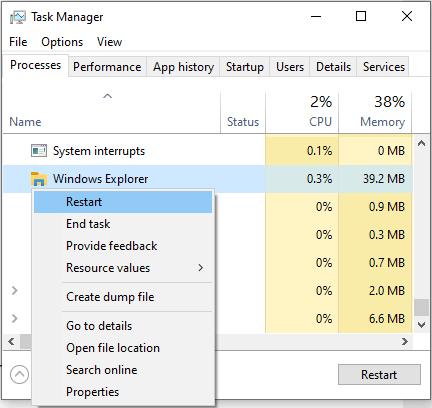Select the System interrupts row
The width and height of the screenshot is (432, 408).
click(x=208, y=151)
